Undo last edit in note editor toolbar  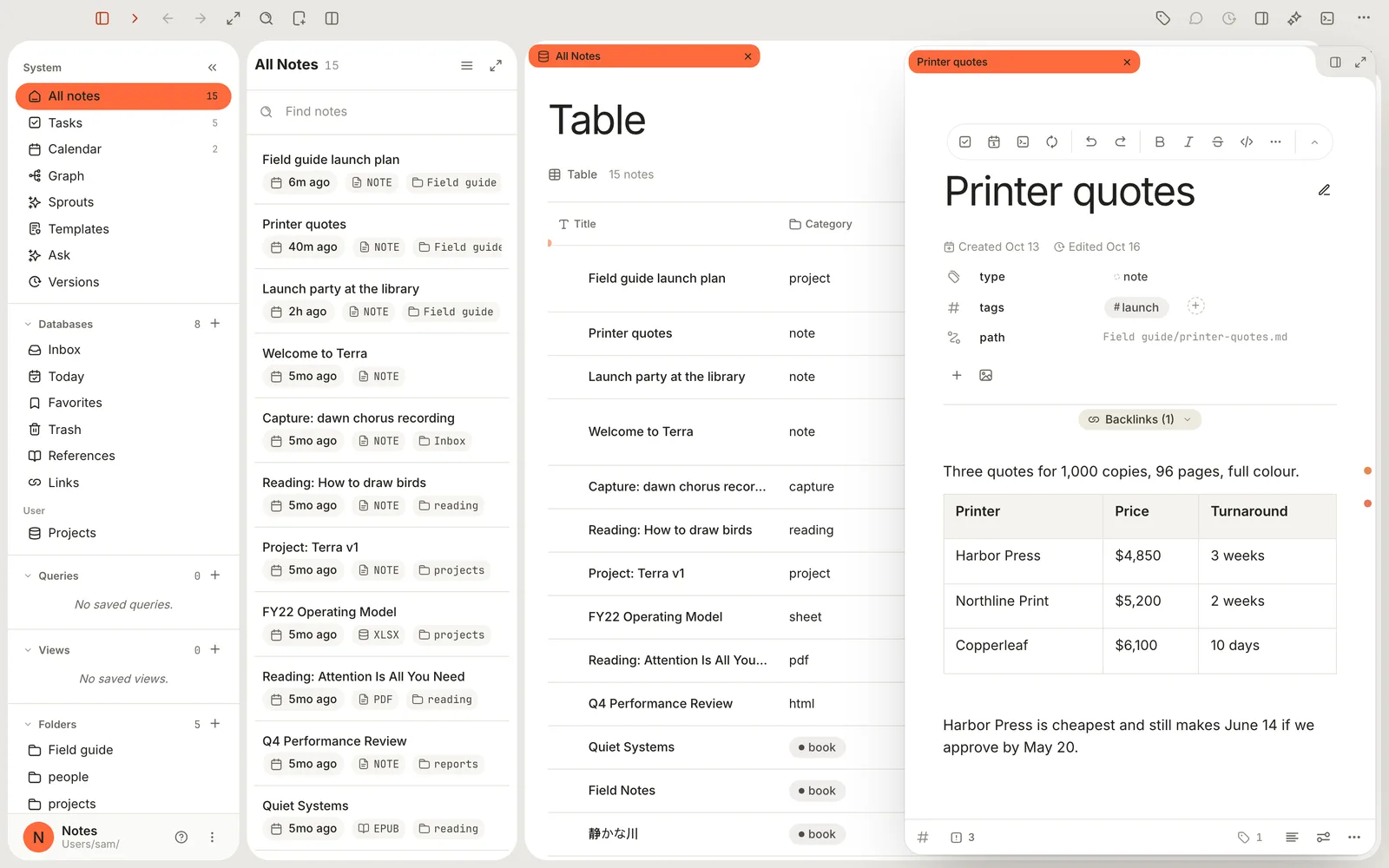click(1091, 141)
